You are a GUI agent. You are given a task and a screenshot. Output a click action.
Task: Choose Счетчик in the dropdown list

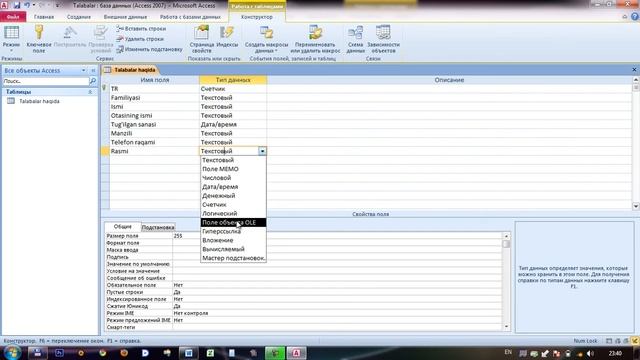pos(233,204)
